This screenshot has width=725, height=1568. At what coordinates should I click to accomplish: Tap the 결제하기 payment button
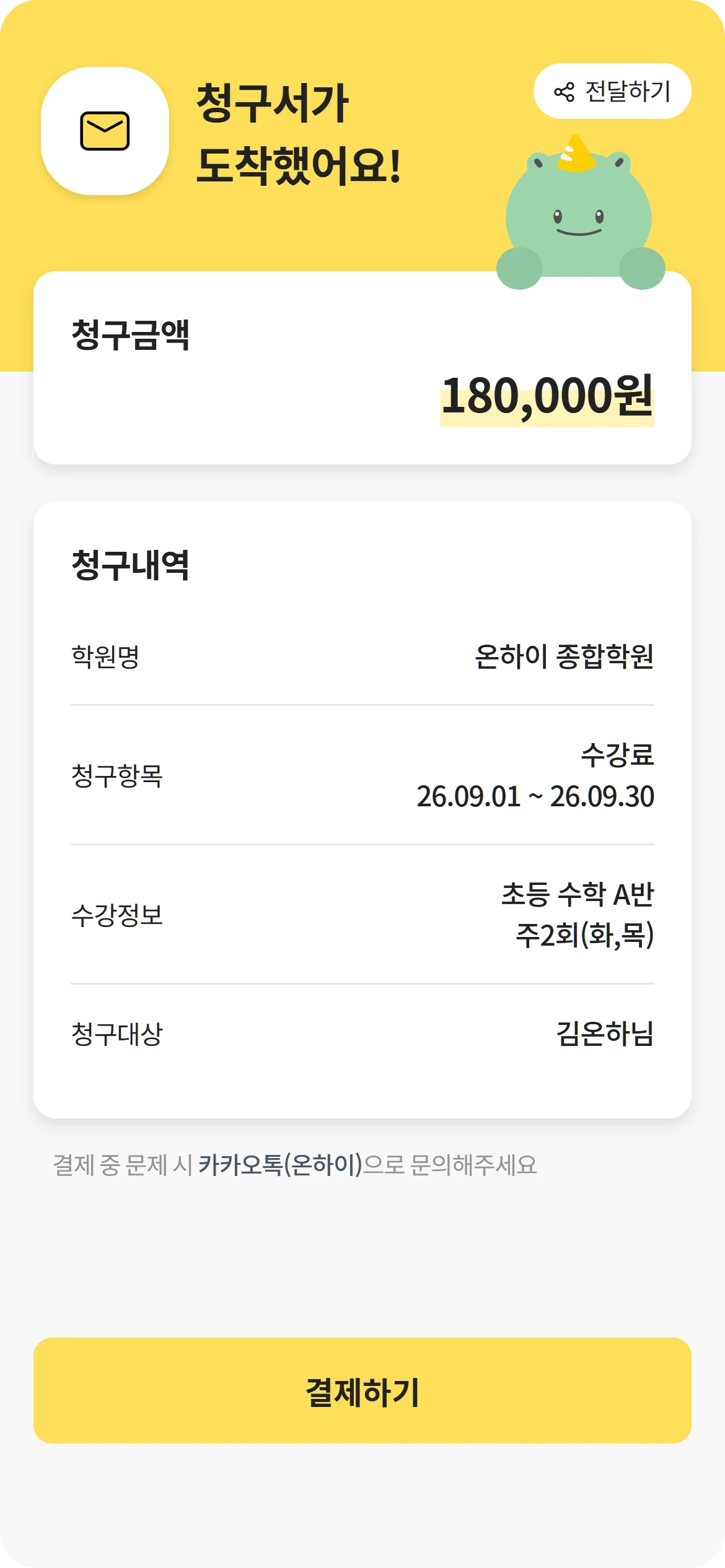[362, 1390]
